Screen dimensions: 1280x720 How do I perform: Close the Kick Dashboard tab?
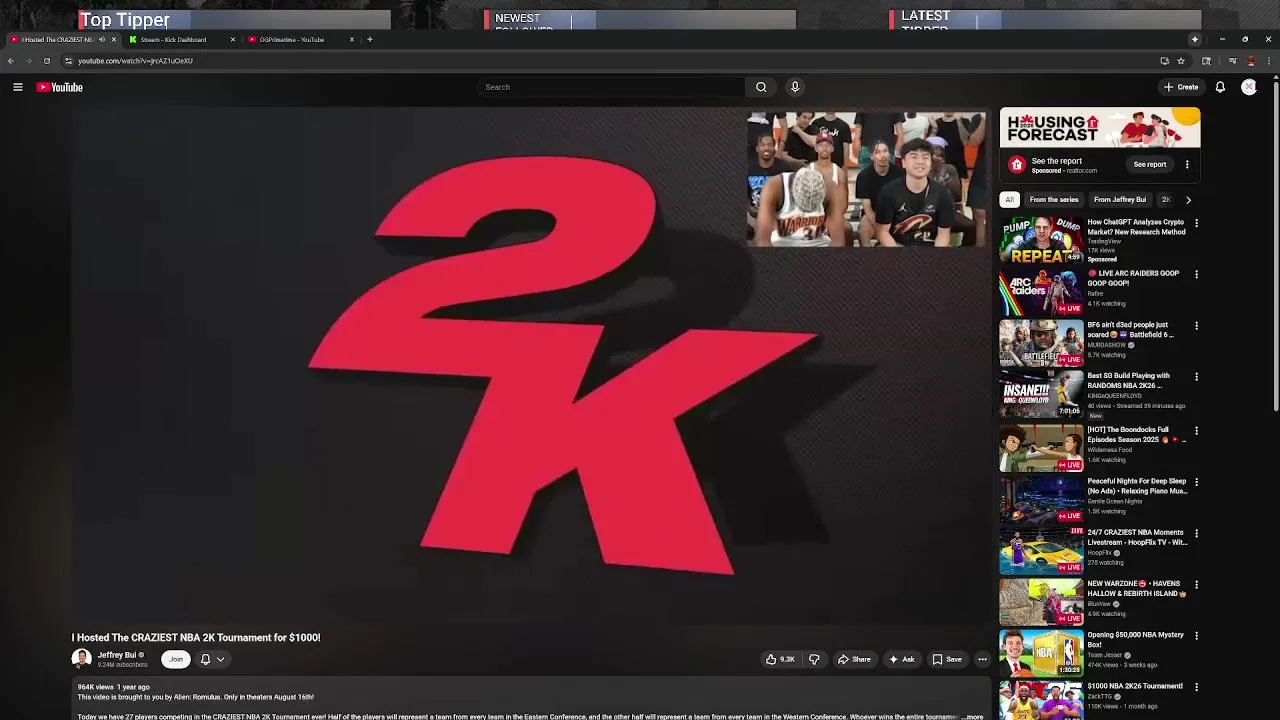point(233,39)
